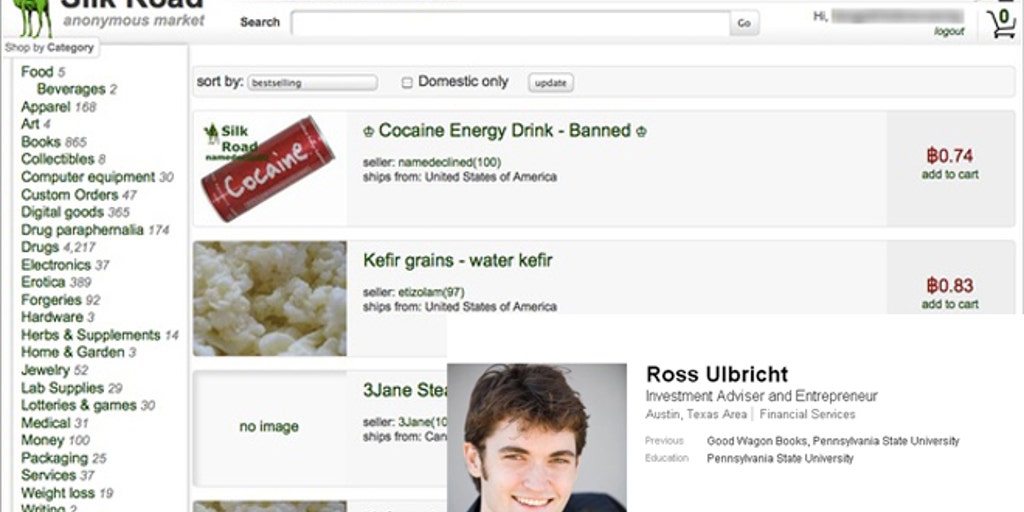The height and width of the screenshot is (512, 1024).
Task: Open the Kefir grains - water kefir listing
Action: 458,261
